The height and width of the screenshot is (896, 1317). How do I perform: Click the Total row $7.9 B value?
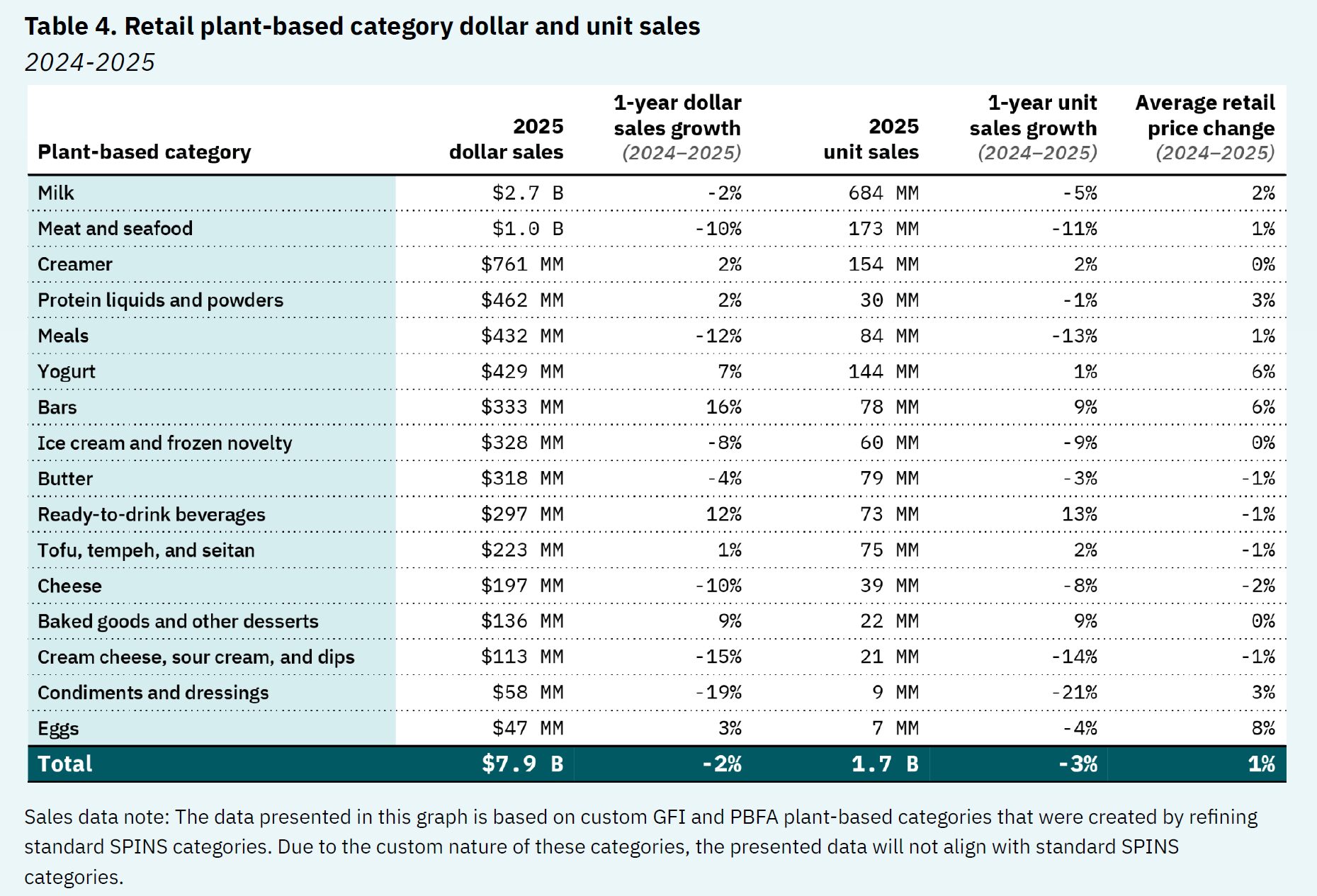click(x=522, y=764)
